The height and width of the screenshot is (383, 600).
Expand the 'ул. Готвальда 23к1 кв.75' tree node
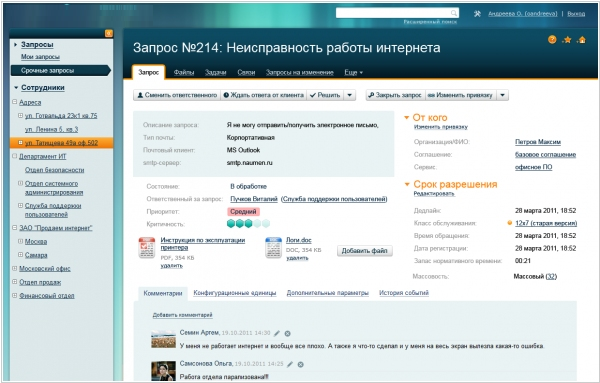point(21,115)
